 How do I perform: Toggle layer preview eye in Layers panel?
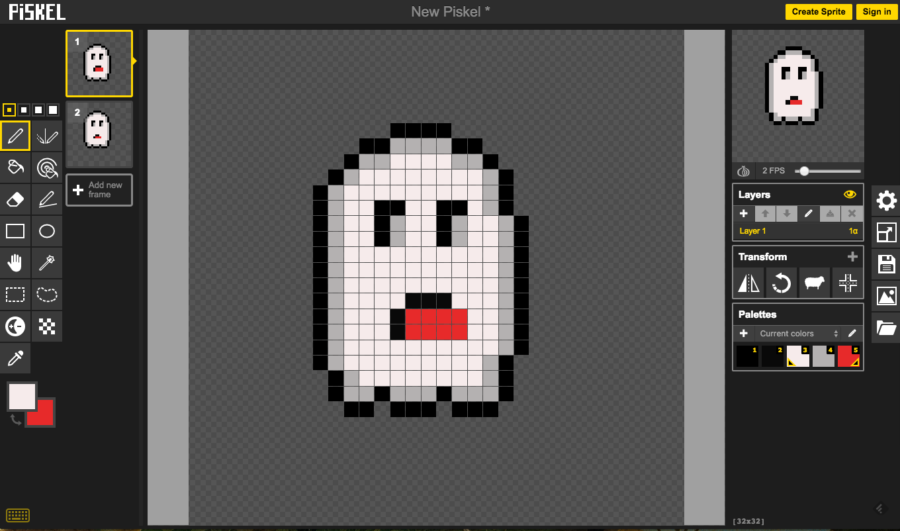click(851, 195)
